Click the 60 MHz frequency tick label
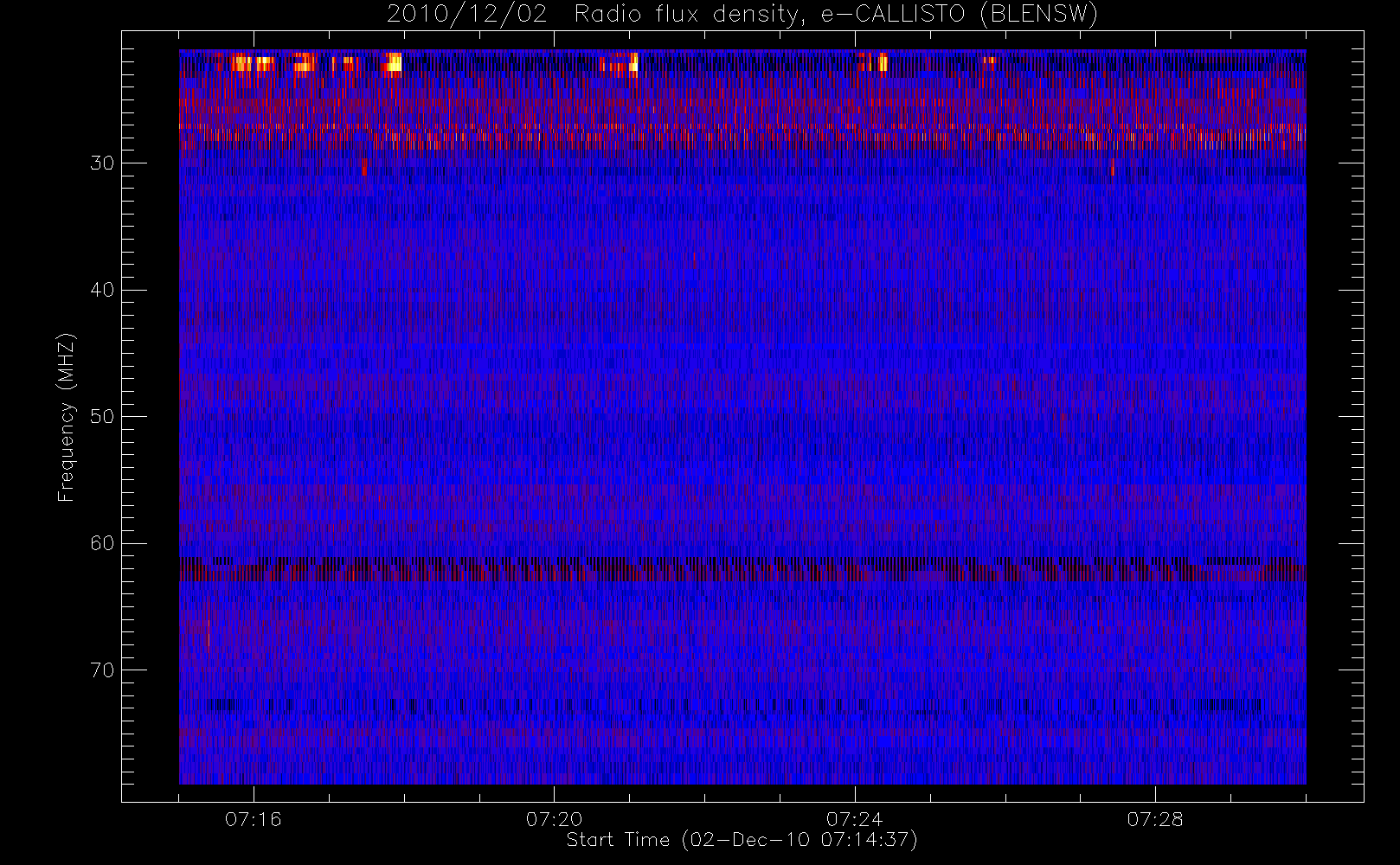 [x=102, y=543]
